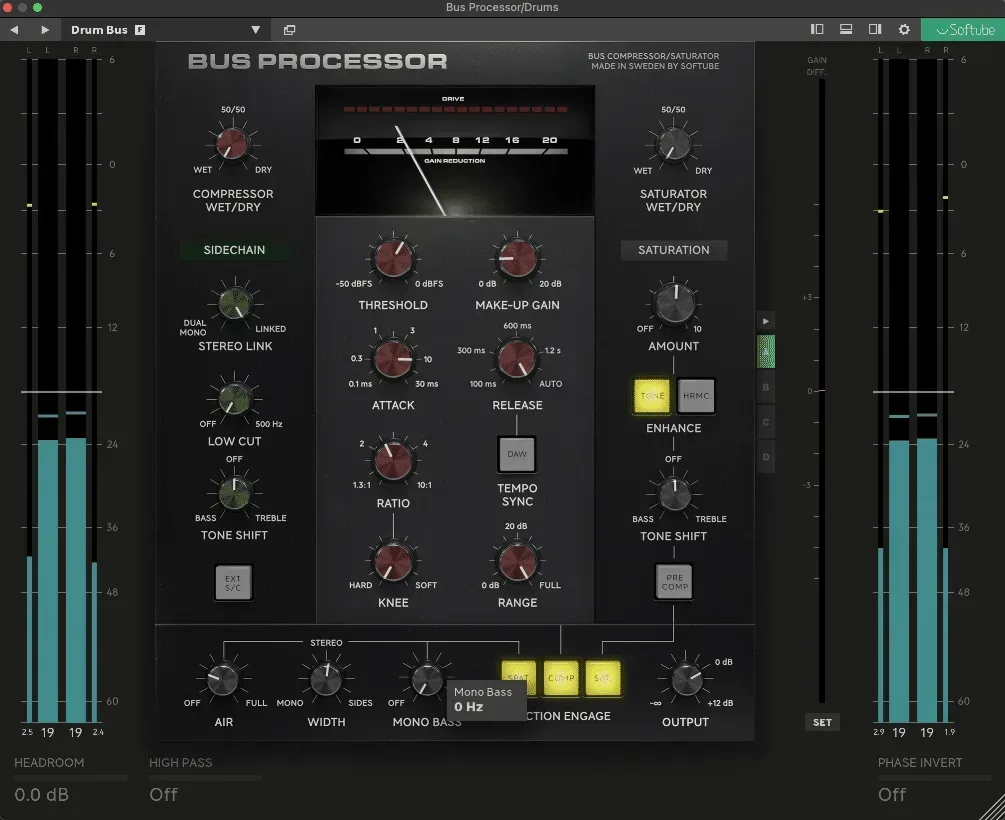Image resolution: width=1005 pixels, height=820 pixels.
Task: Click the Compressor Wet/Dry knob
Action: tap(233, 143)
